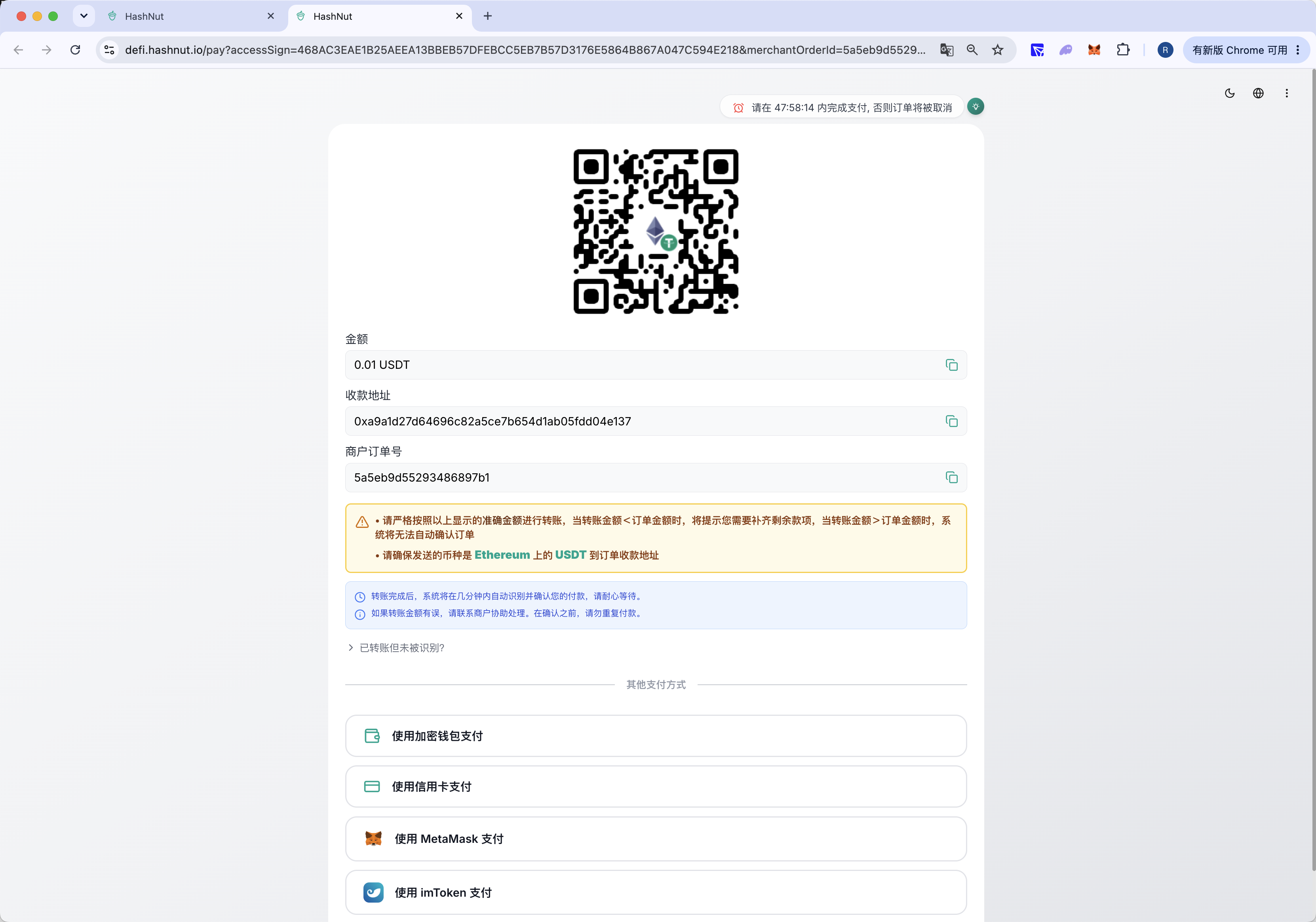Viewport: 1316px width, 922px height.
Task: Close the second HashNut tab
Action: [x=459, y=17]
